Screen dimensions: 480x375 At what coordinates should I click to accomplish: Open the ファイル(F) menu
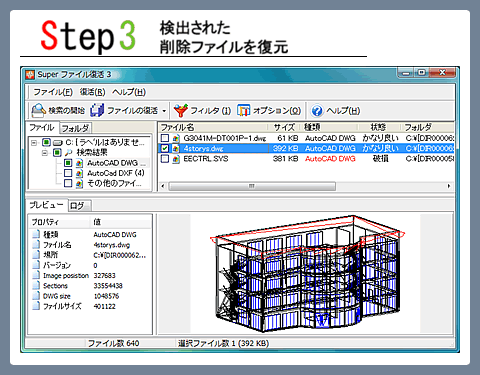coord(53,92)
